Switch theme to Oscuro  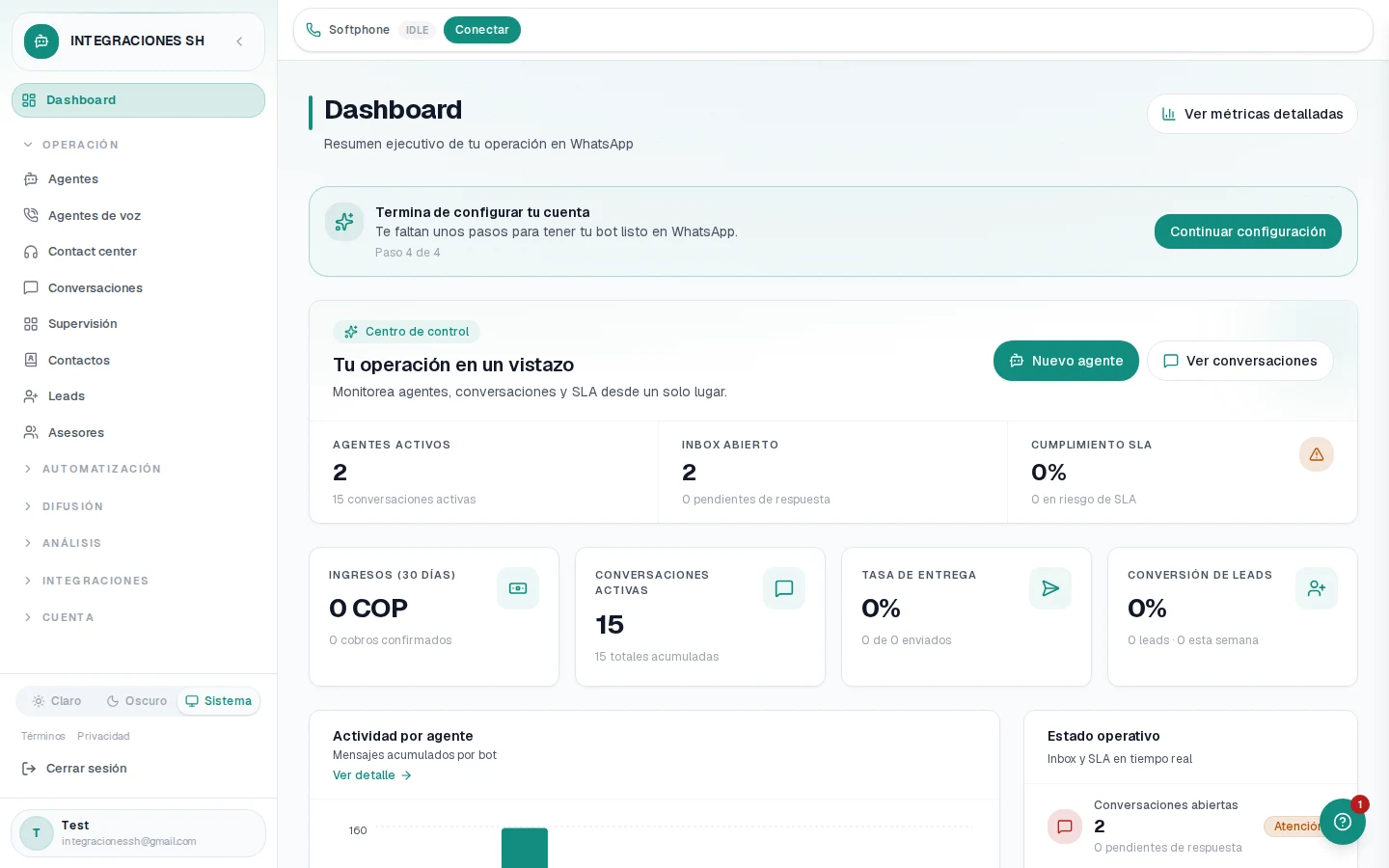pyautogui.click(x=137, y=701)
